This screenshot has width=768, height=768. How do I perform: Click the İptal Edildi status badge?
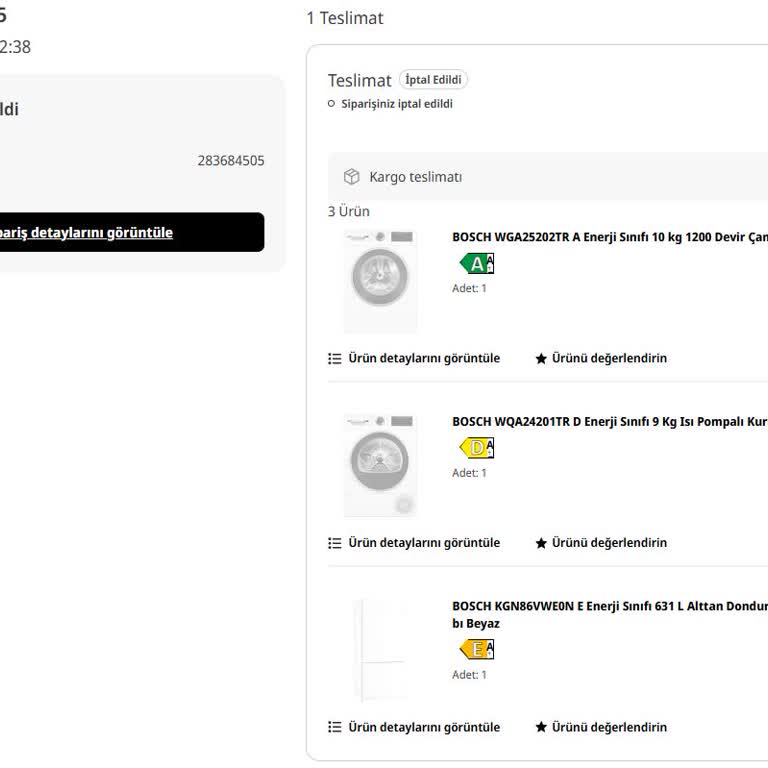(433, 80)
